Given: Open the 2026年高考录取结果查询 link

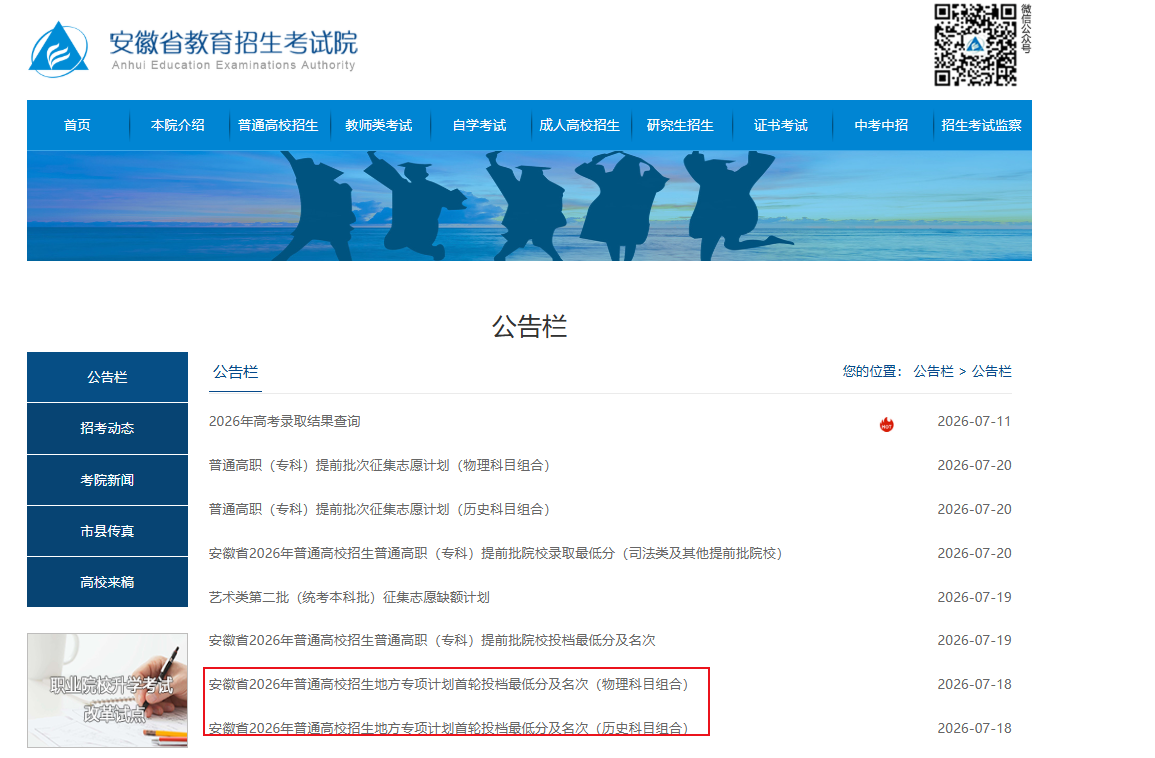Looking at the screenshot, I should [284, 421].
